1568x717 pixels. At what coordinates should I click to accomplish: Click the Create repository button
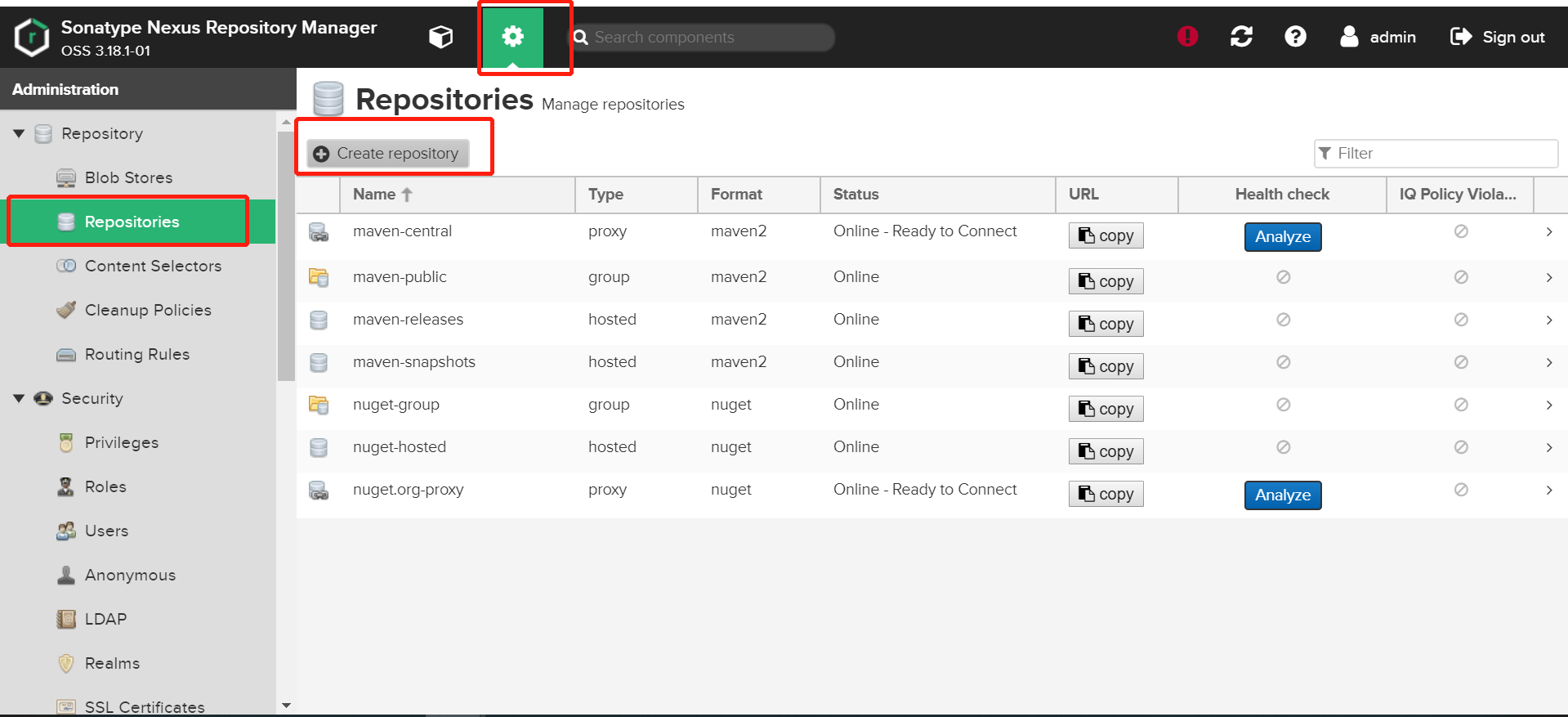click(387, 154)
